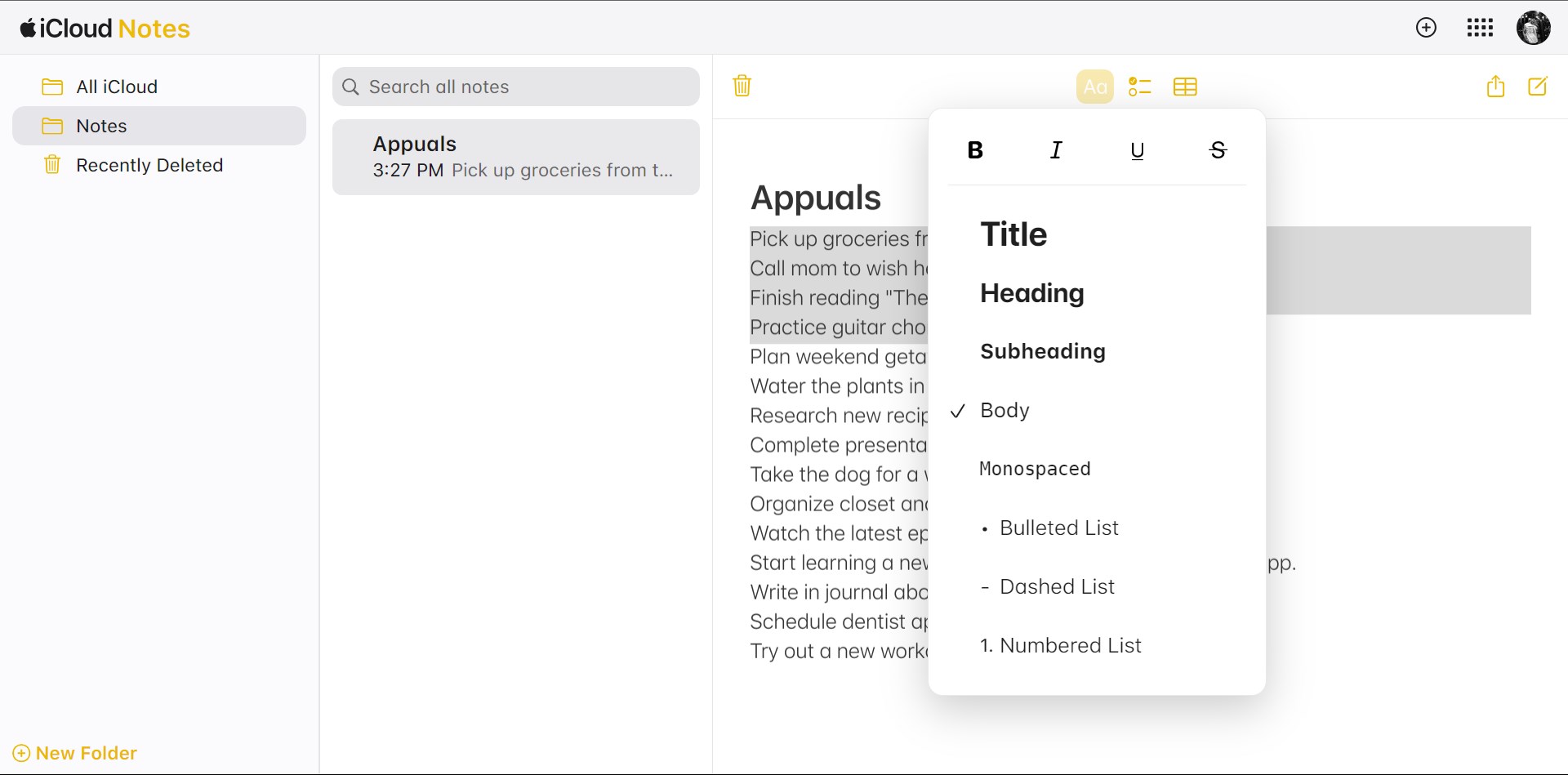Click the line starting "Organize closet"
Viewport: 1568px width, 775px height.
click(x=839, y=504)
